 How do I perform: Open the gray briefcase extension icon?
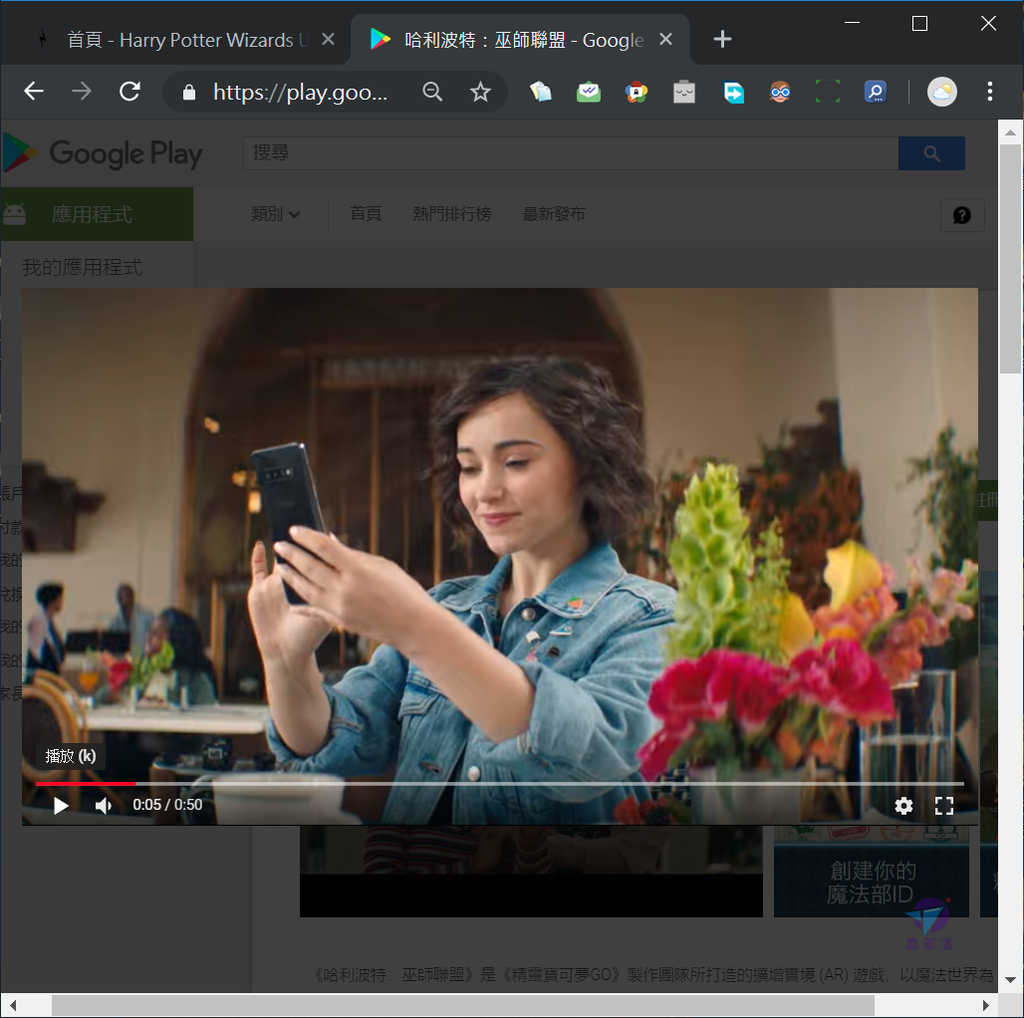pos(684,91)
